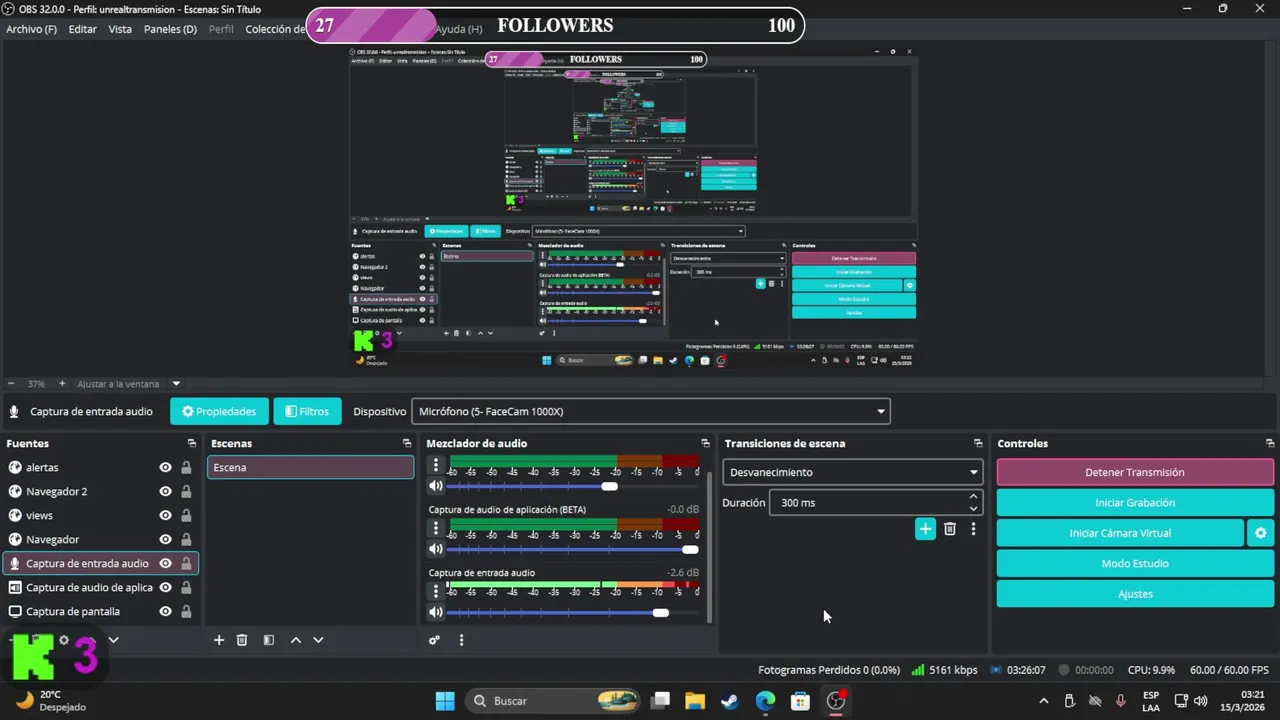Open options dots for Captura de audio de aplicación
This screenshot has height=720, width=1280.
coord(436,527)
